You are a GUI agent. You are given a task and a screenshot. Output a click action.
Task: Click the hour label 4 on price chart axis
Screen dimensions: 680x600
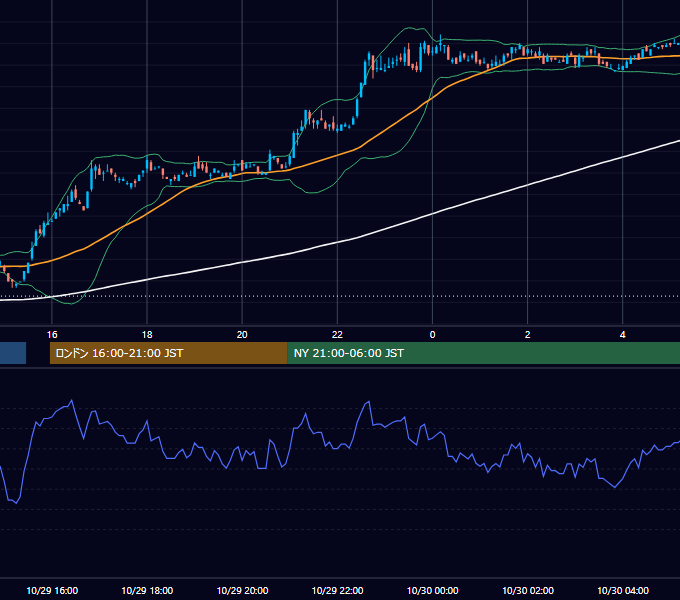pos(622,335)
